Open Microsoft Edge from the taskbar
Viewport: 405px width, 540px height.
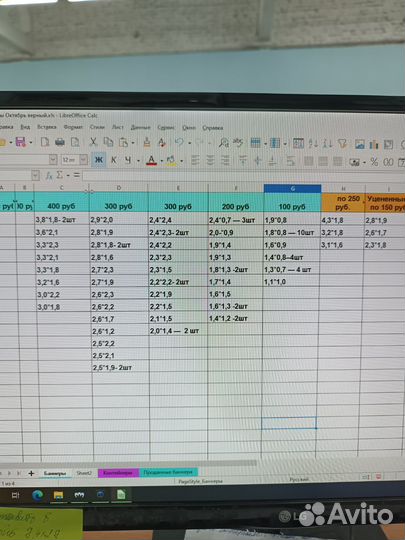click(x=38, y=495)
